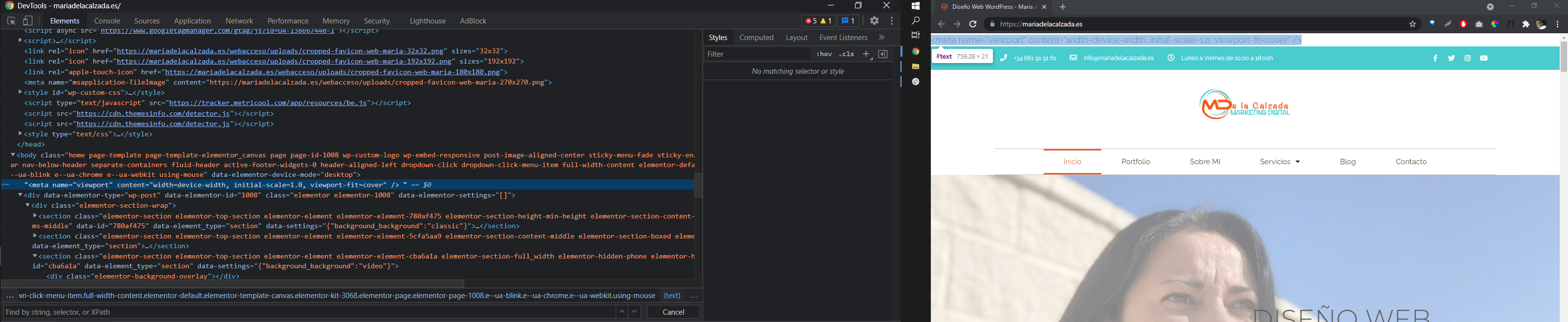Screen dimensions: 1568x322
Task: Click the breadcrumb left ellipsis
Action: (x=9, y=297)
